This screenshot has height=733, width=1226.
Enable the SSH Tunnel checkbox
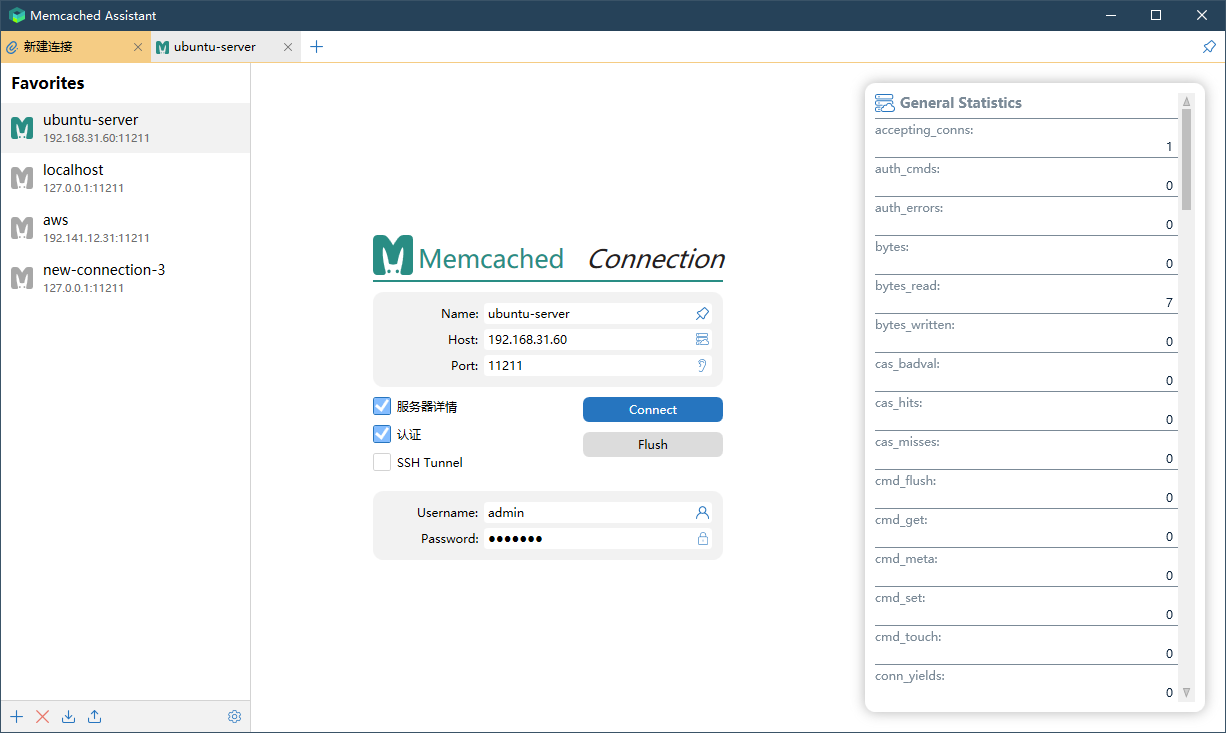point(382,462)
